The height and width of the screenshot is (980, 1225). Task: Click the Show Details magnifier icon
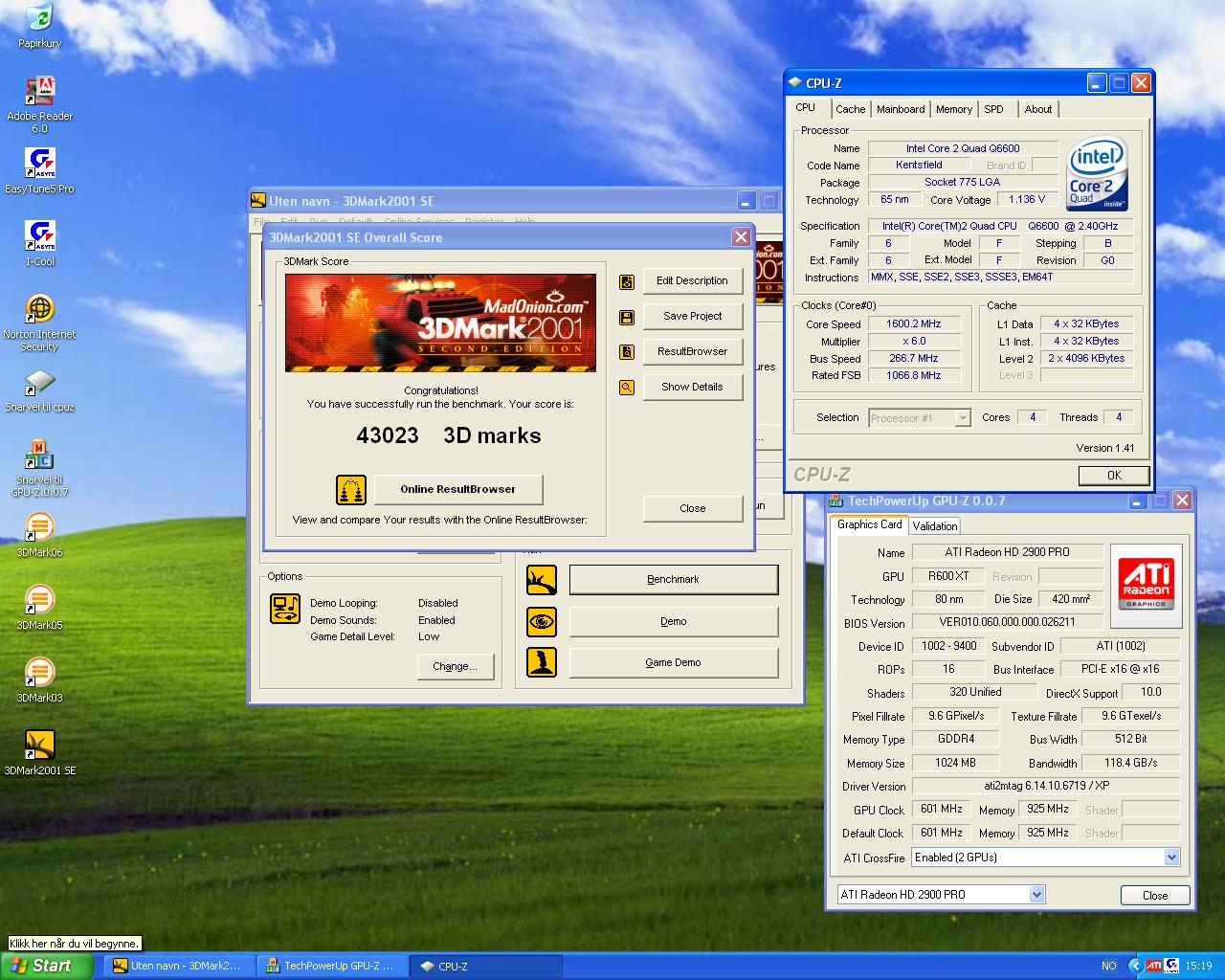pos(627,388)
